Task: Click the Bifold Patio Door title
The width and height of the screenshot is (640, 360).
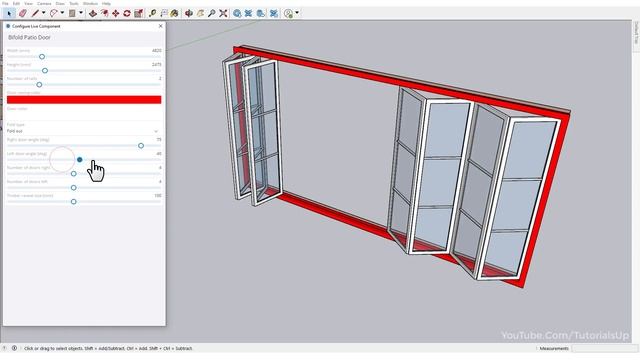Action: coord(29,37)
